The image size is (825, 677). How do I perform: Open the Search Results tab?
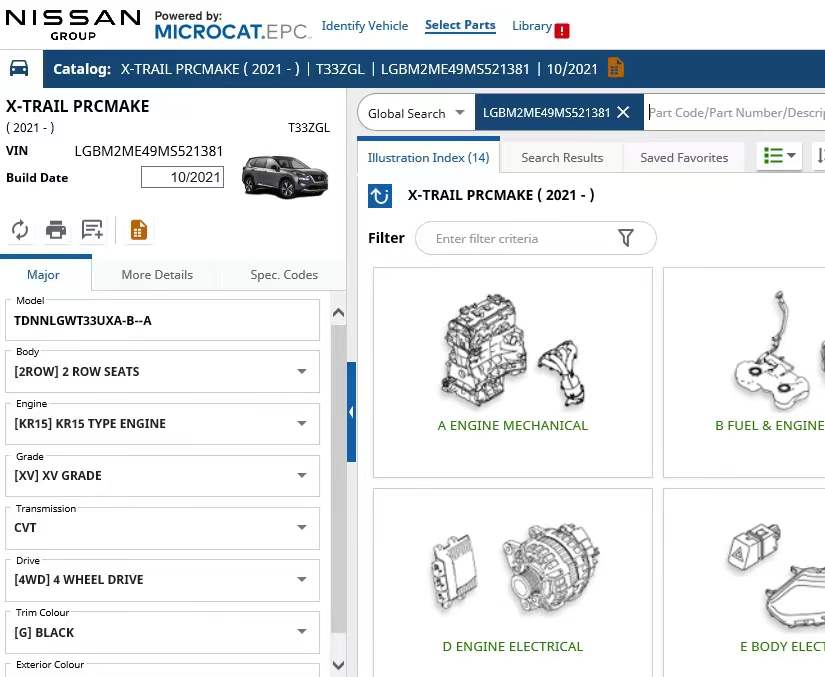click(x=562, y=157)
